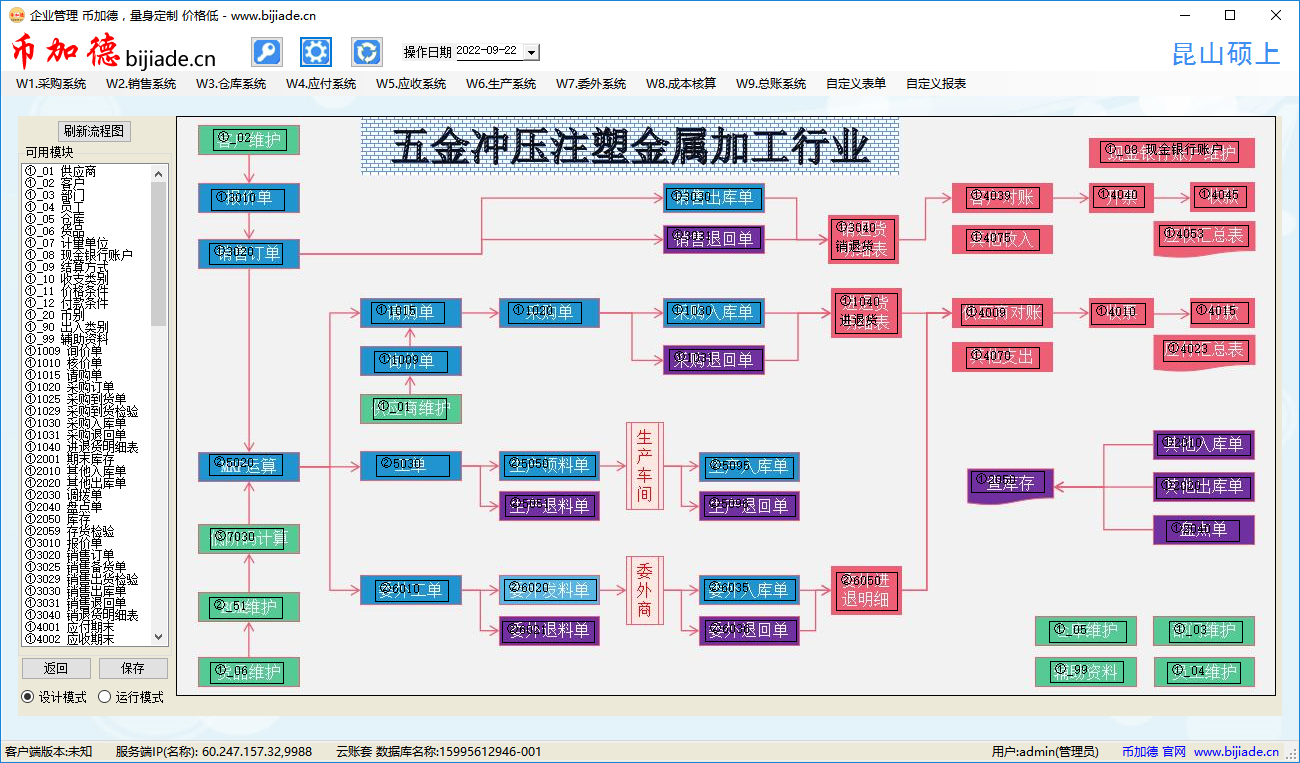Click the 返回 button
Screen dimensions: 1300x763
56,668
